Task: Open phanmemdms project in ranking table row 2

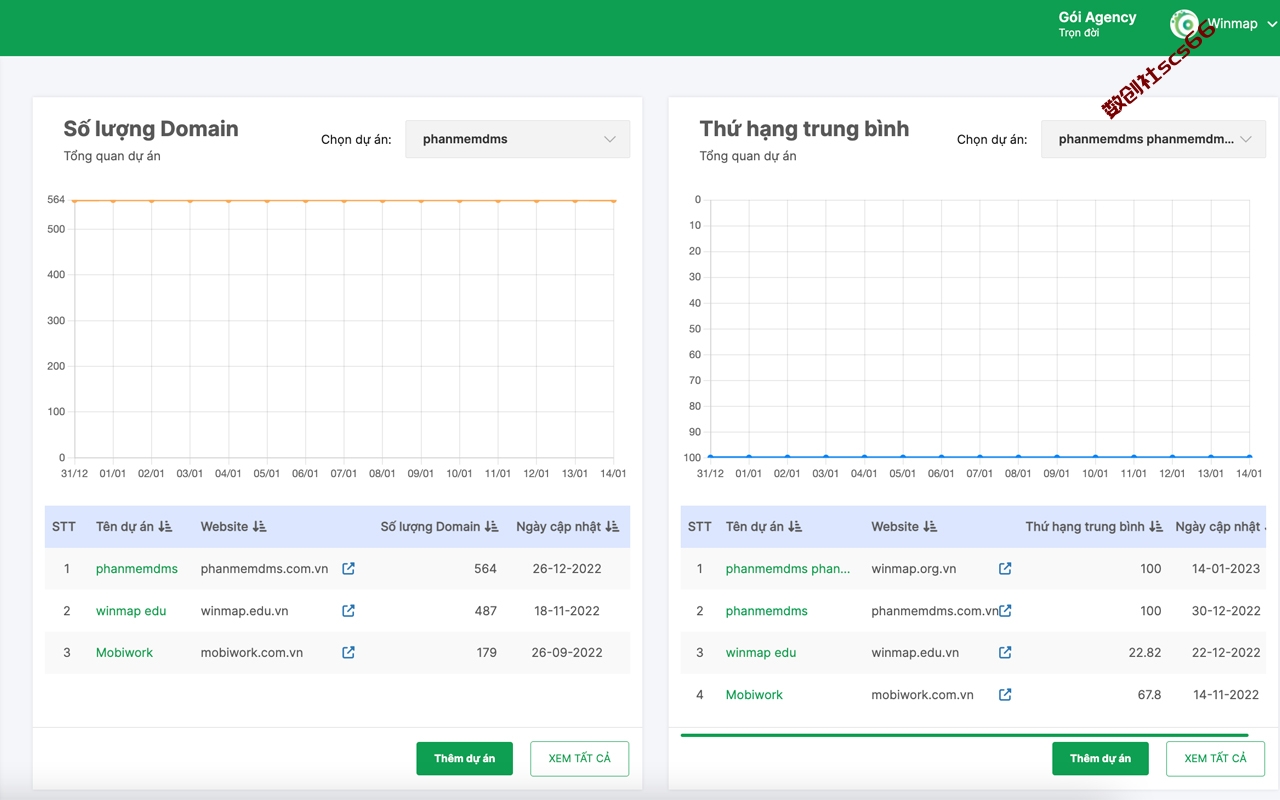Action: click(767, 610)
